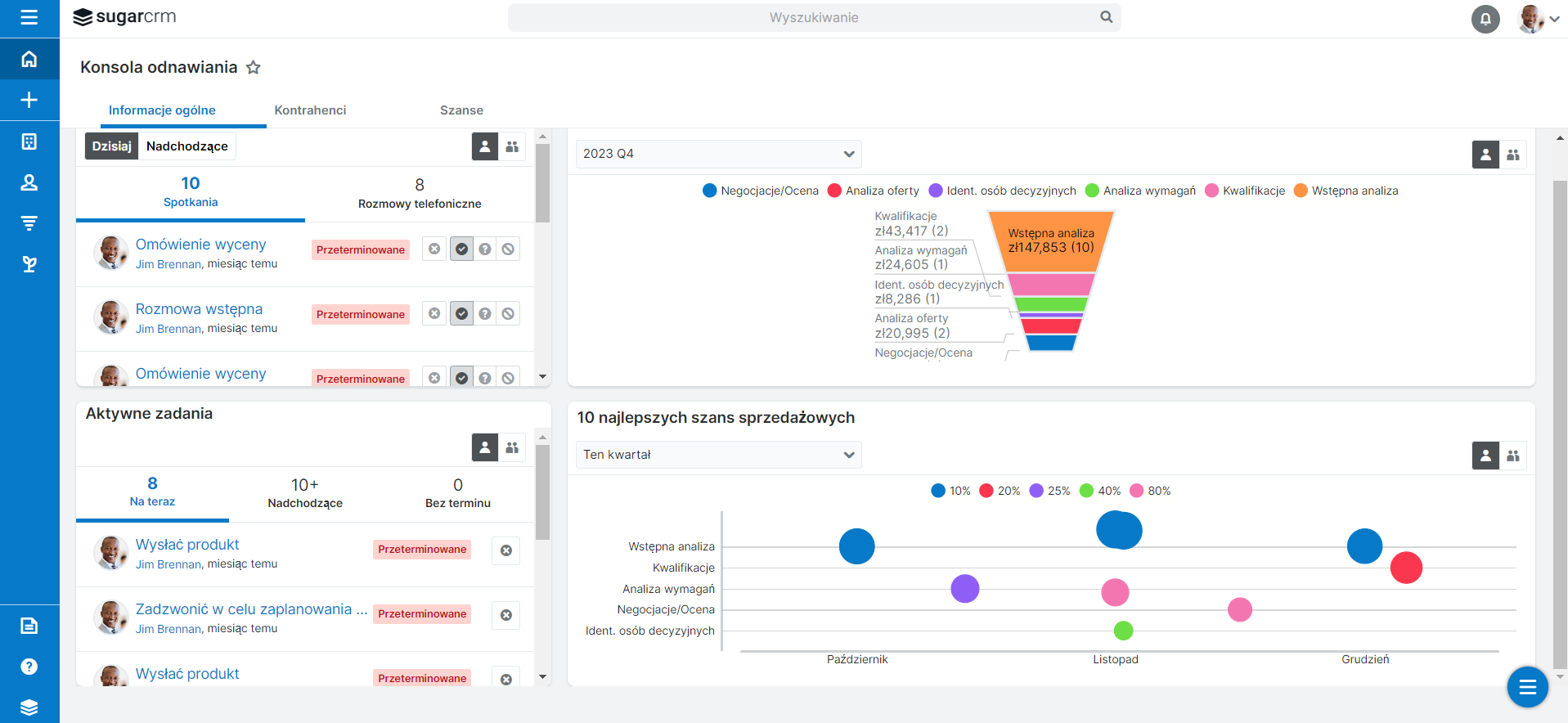Screen dimensions: 1568x723
Task: Switch activities to Dzisiaj view
Action: click(111, 146)
